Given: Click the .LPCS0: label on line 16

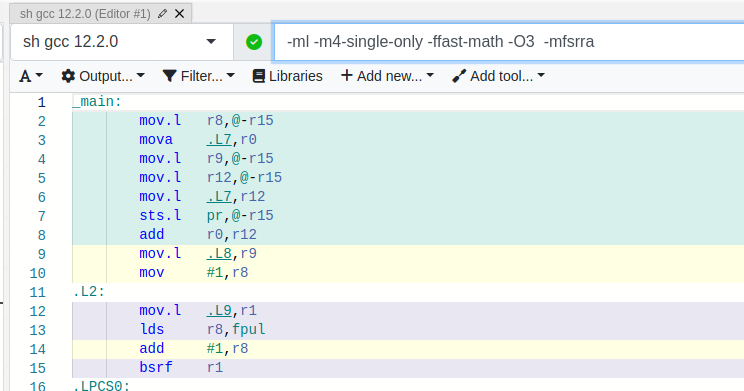Looking at the screenshot, I should tap(102, 385).
